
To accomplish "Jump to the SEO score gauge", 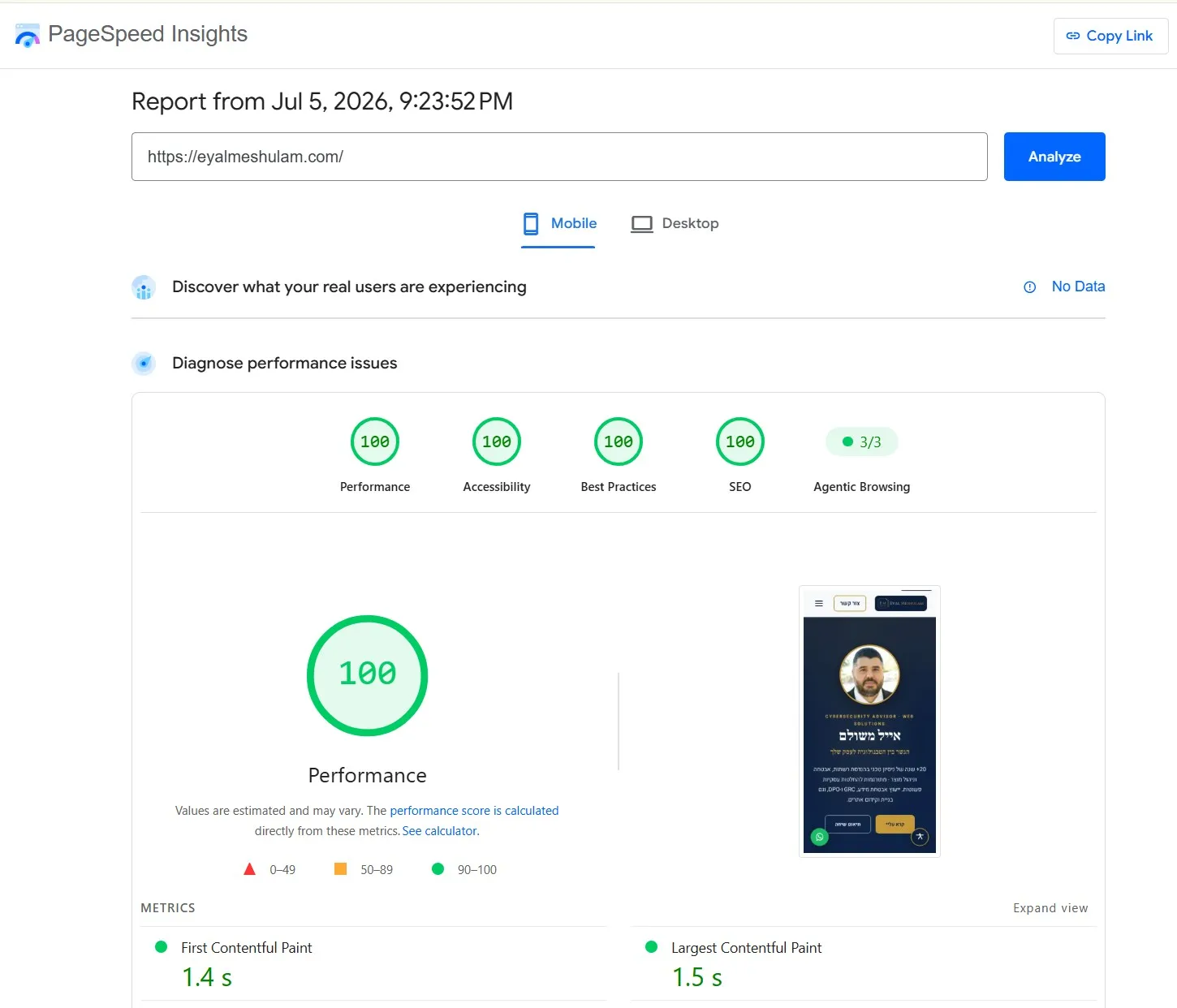I will pos(740,442).
